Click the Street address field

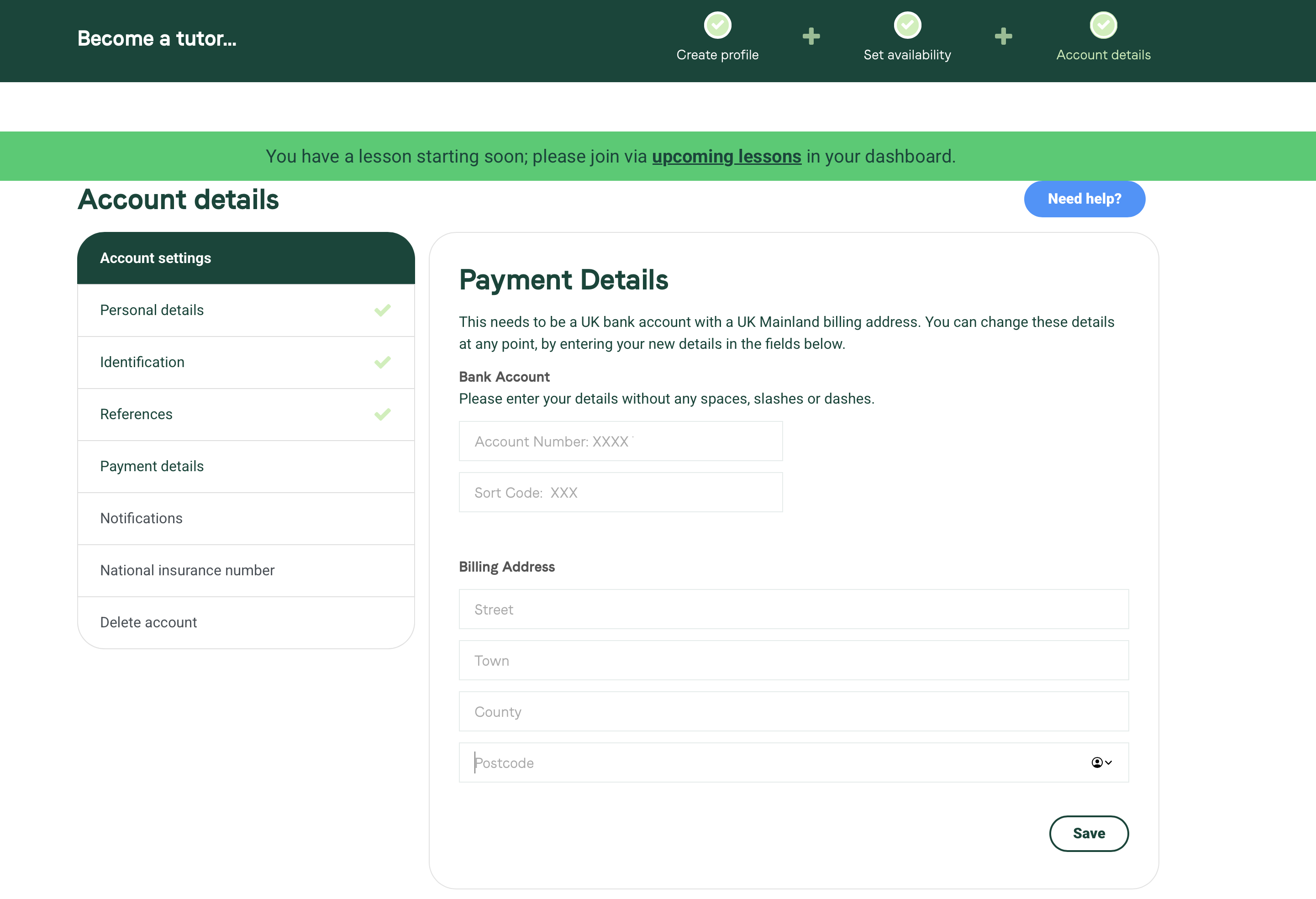click(793, 610)
